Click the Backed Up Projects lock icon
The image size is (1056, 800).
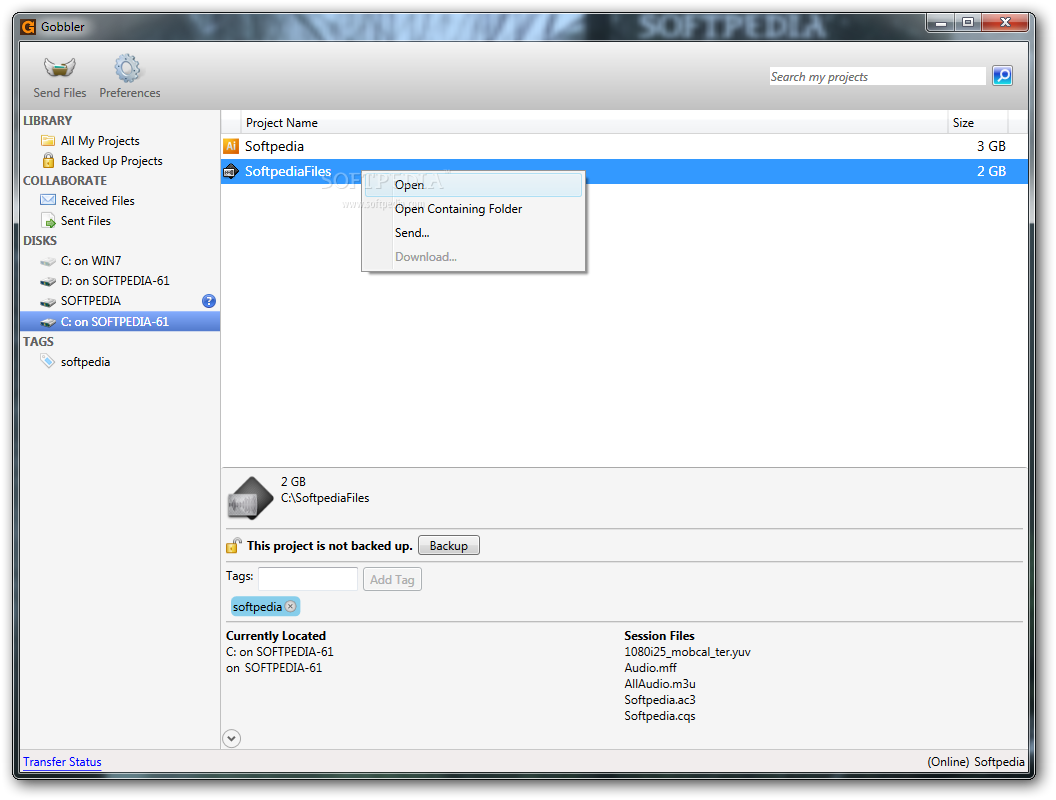tap(48, 160)
